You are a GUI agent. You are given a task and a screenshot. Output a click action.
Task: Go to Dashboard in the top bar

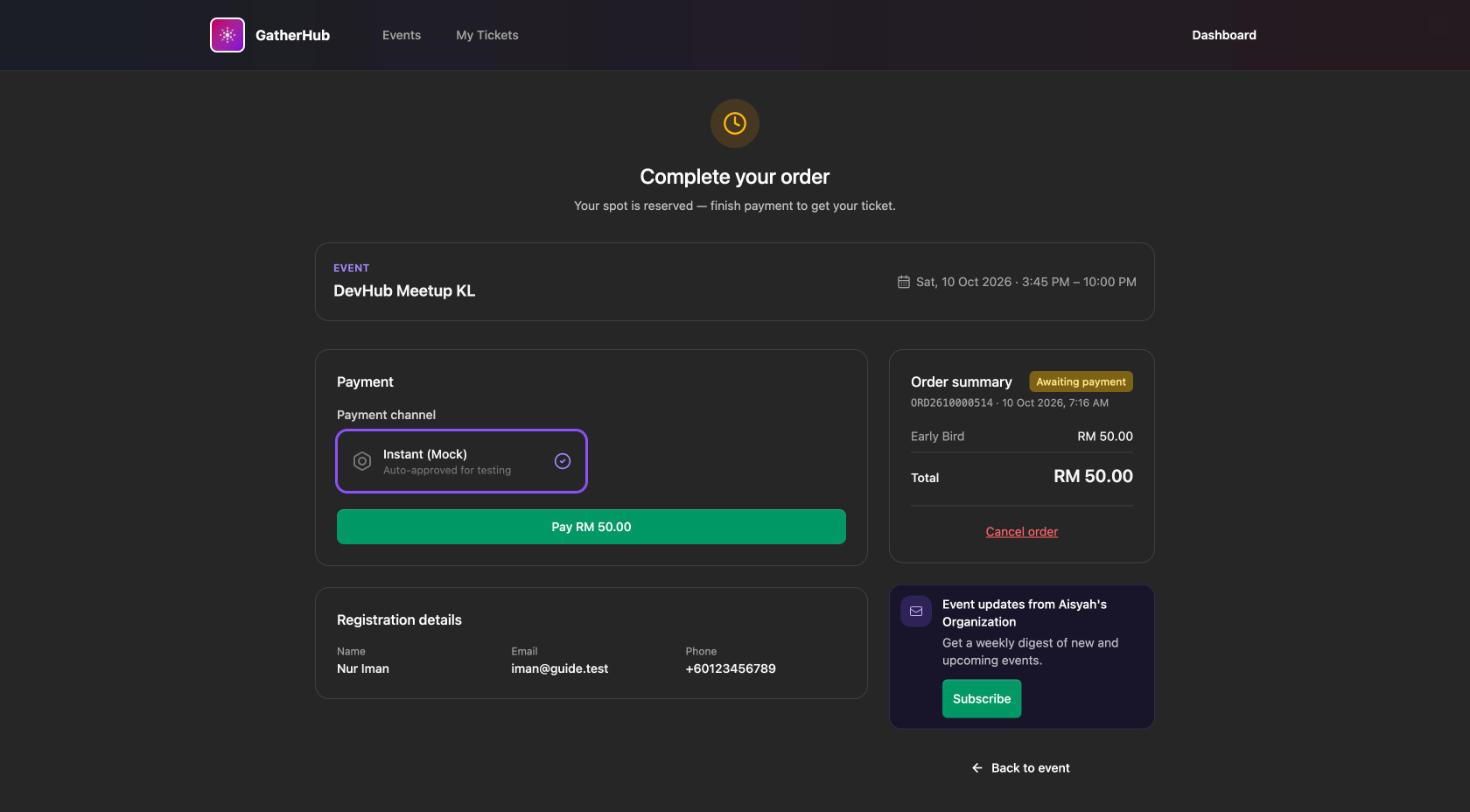click(1224, 35)
